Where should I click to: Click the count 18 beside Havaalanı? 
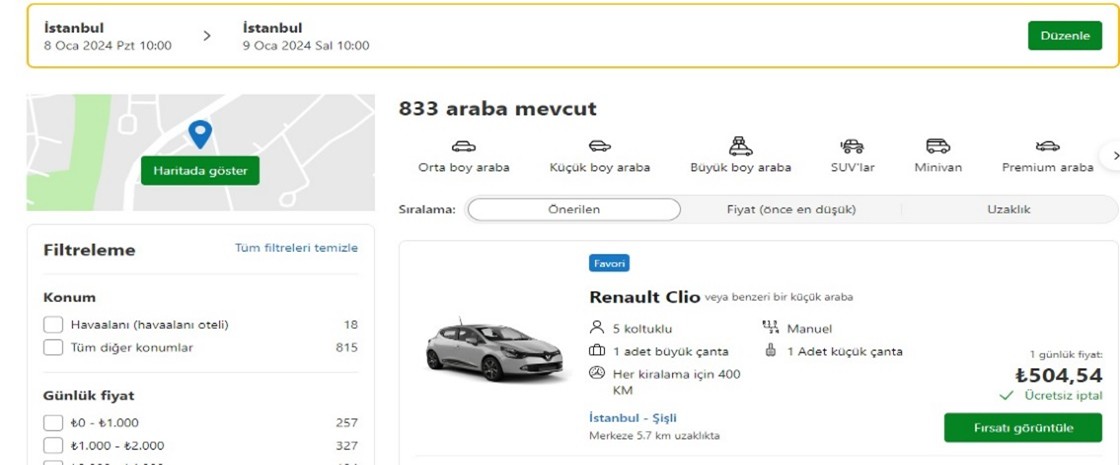pos(351,325)
